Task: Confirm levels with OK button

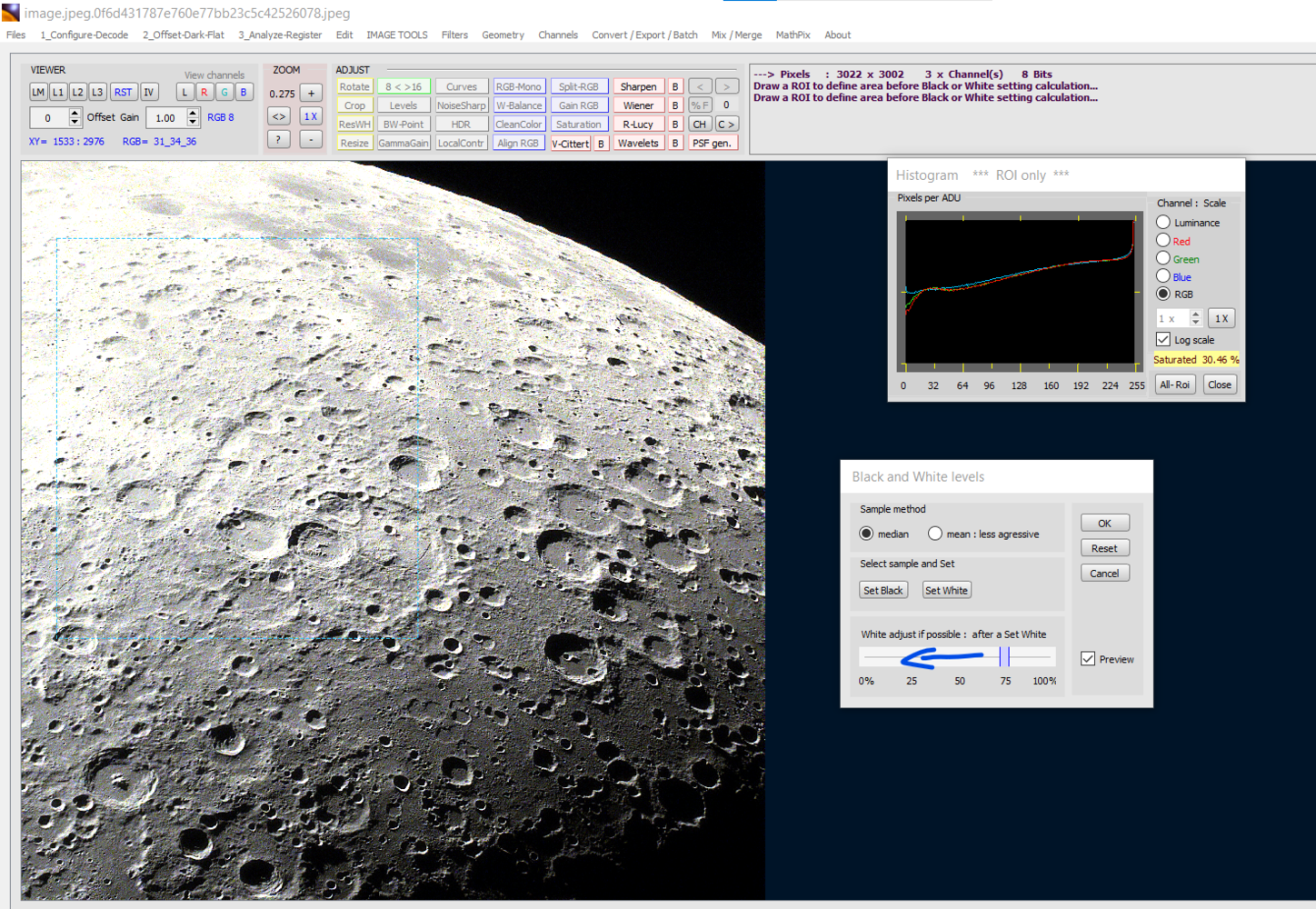Action: point(1105,523)
